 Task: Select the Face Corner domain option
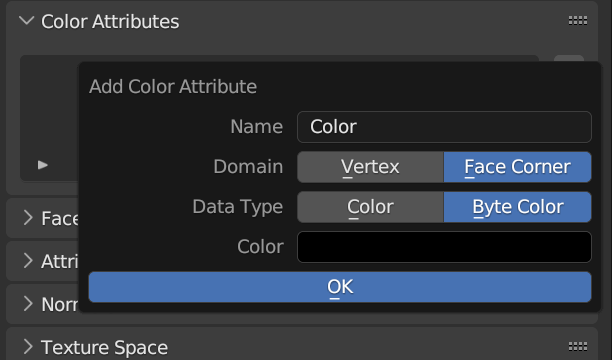point(518,167)
